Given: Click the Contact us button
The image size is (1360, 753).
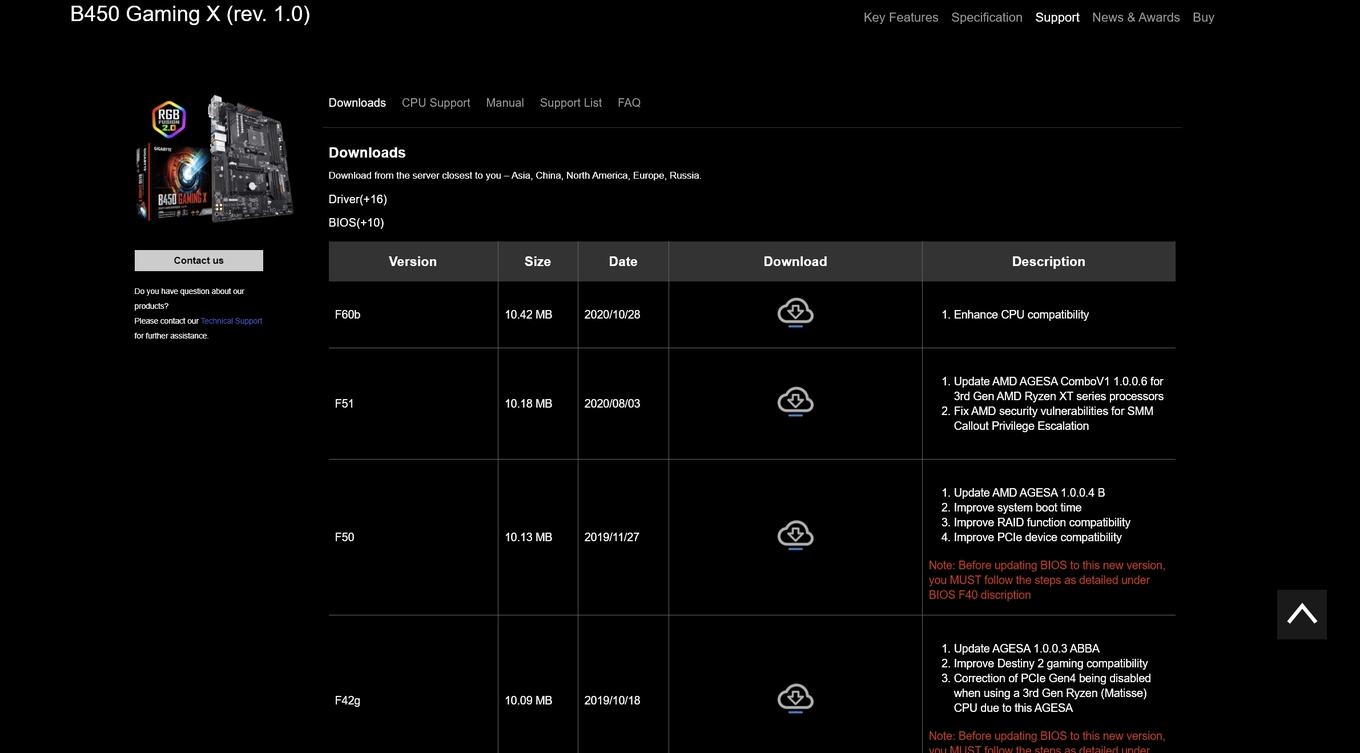Looking at the screenshot, I should pos(199,261).
